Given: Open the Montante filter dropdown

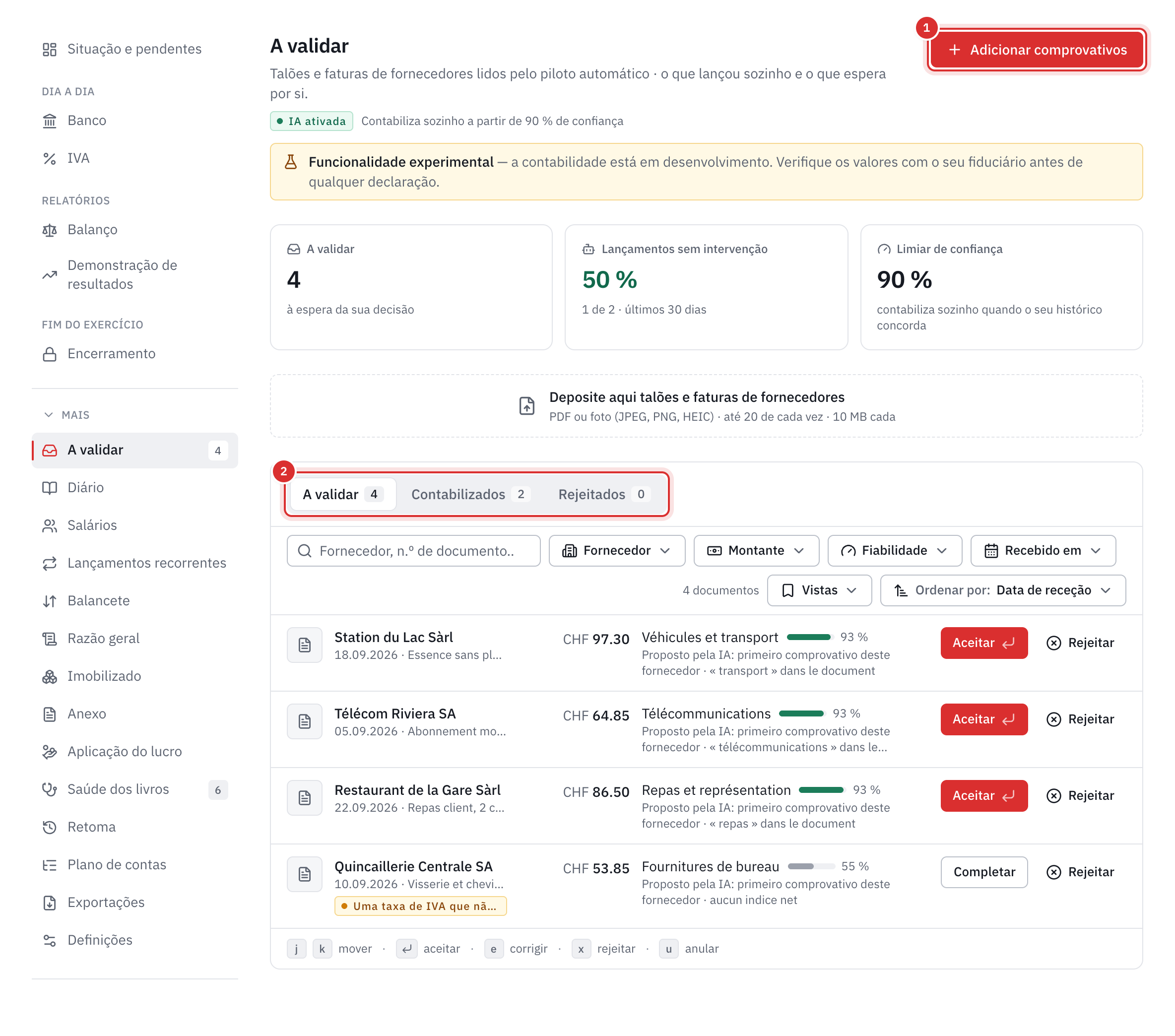Looking at the screenshot, I should click(756, 551).
